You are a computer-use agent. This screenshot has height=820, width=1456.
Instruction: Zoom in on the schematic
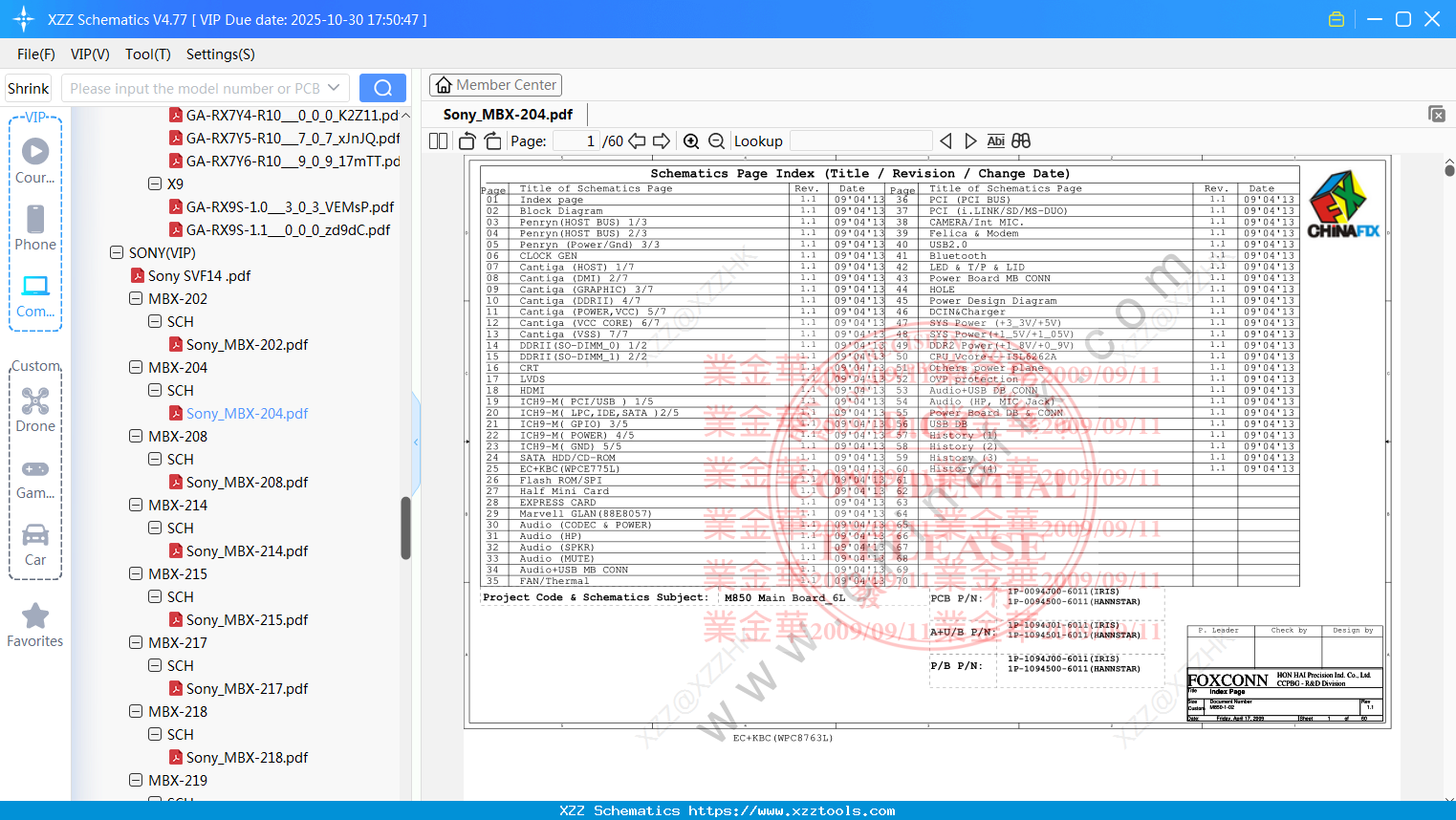(x=691, y=141)
